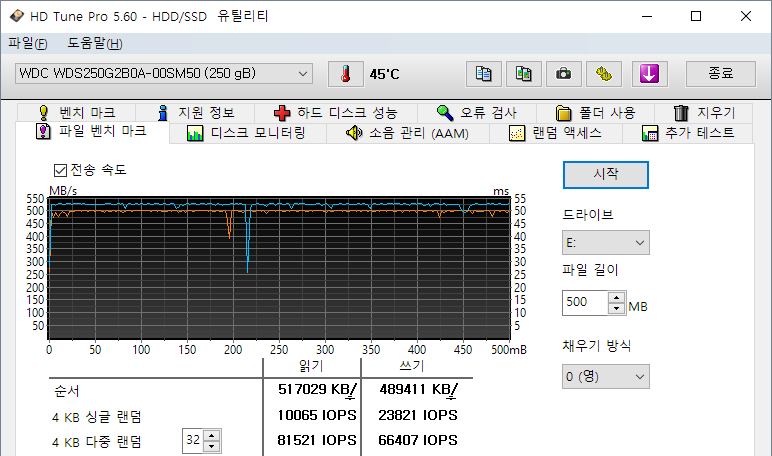Click the transfer speed benchmark graph
Image resolution: width=772 pixels, height=456 pixels.
pyautogui.click(x=279, y=268)
